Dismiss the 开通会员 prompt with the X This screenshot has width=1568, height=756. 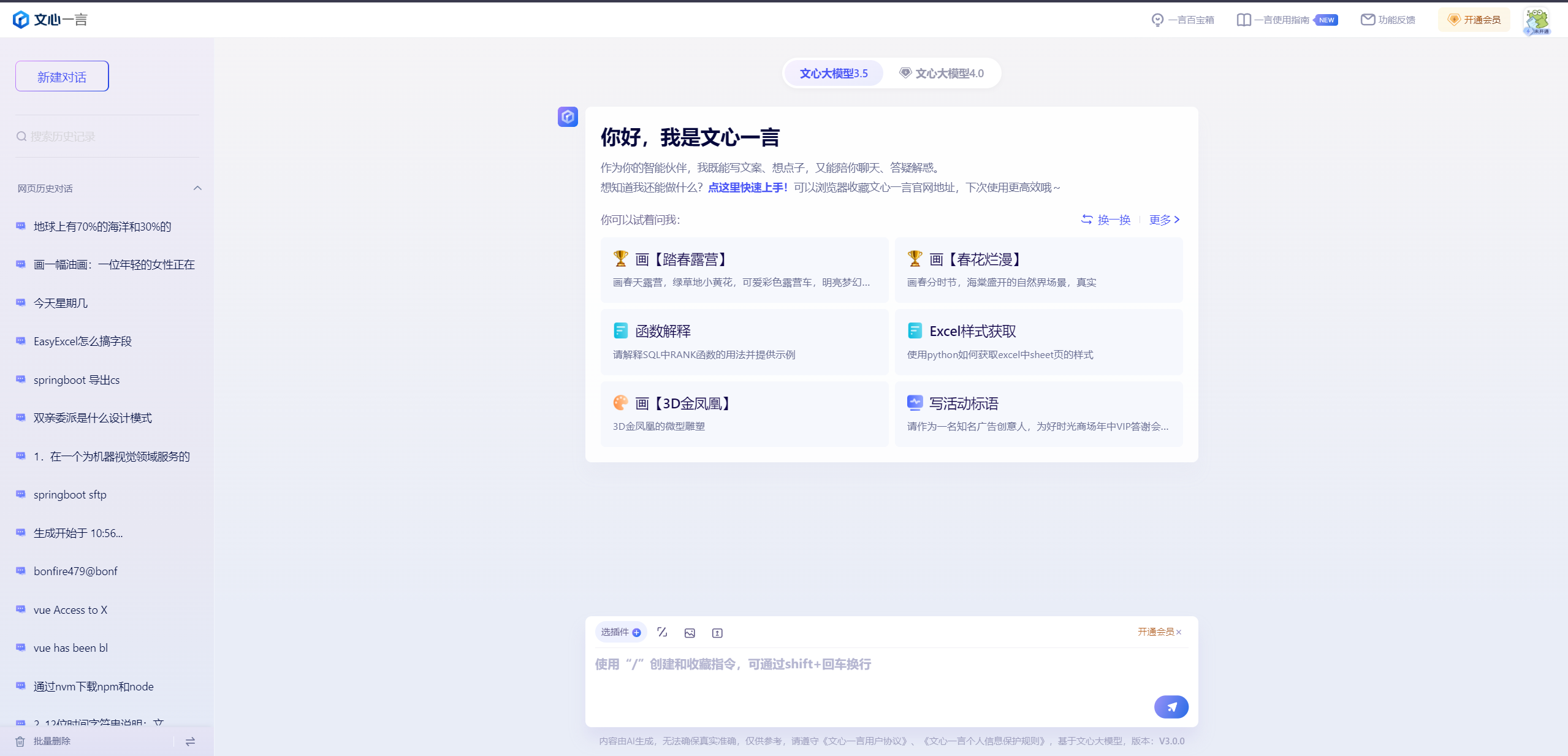(1179, 632)
